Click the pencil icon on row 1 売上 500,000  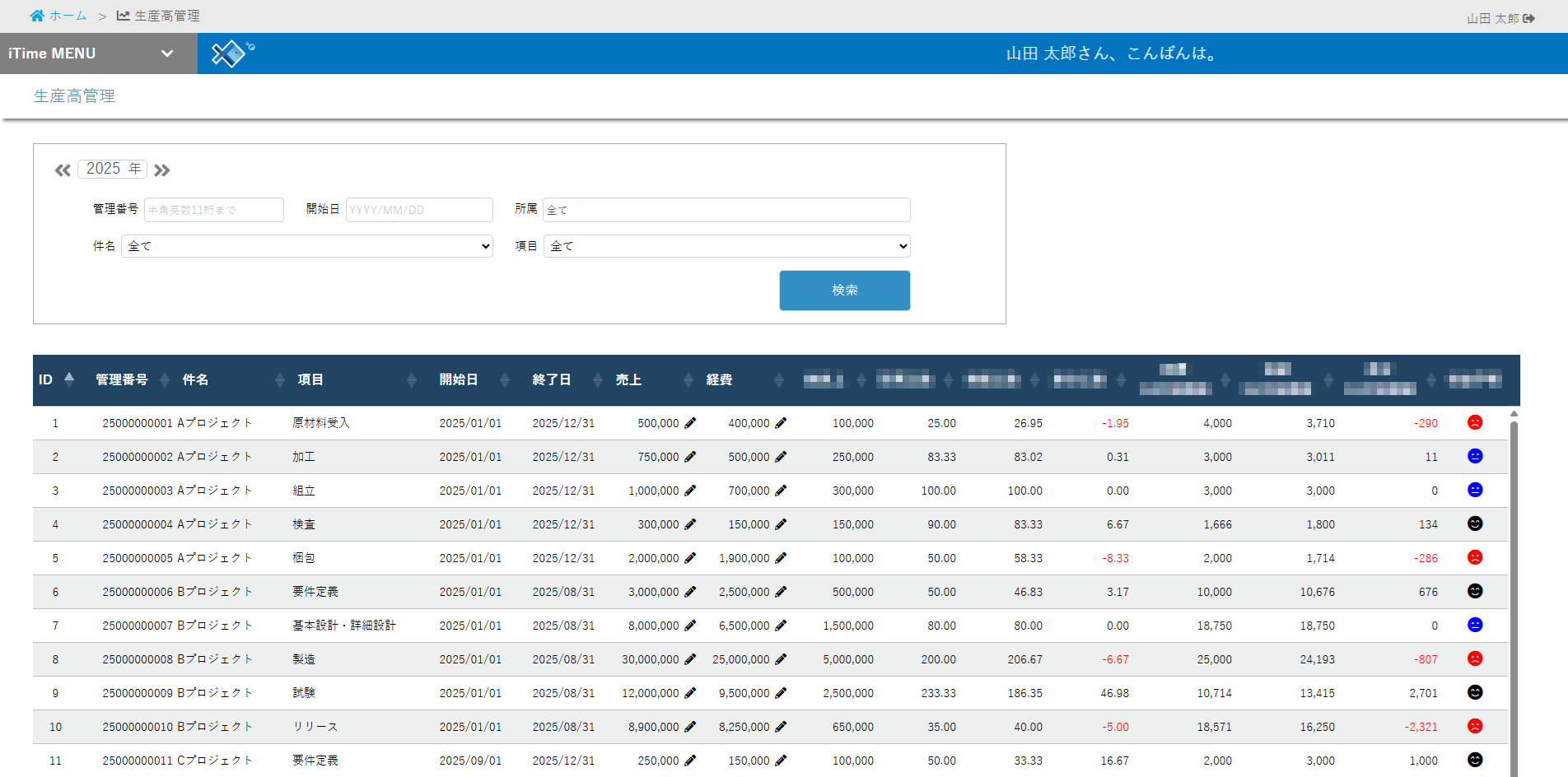(690, 423)
